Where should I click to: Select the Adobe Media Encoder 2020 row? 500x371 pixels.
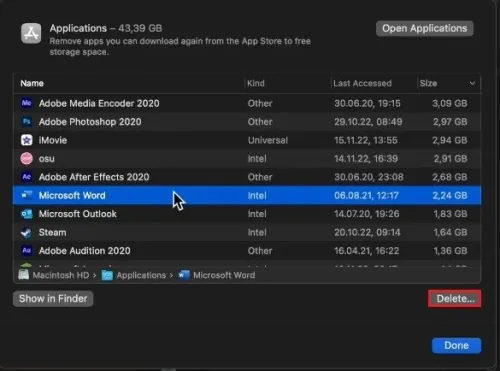[x=247, y=103]
